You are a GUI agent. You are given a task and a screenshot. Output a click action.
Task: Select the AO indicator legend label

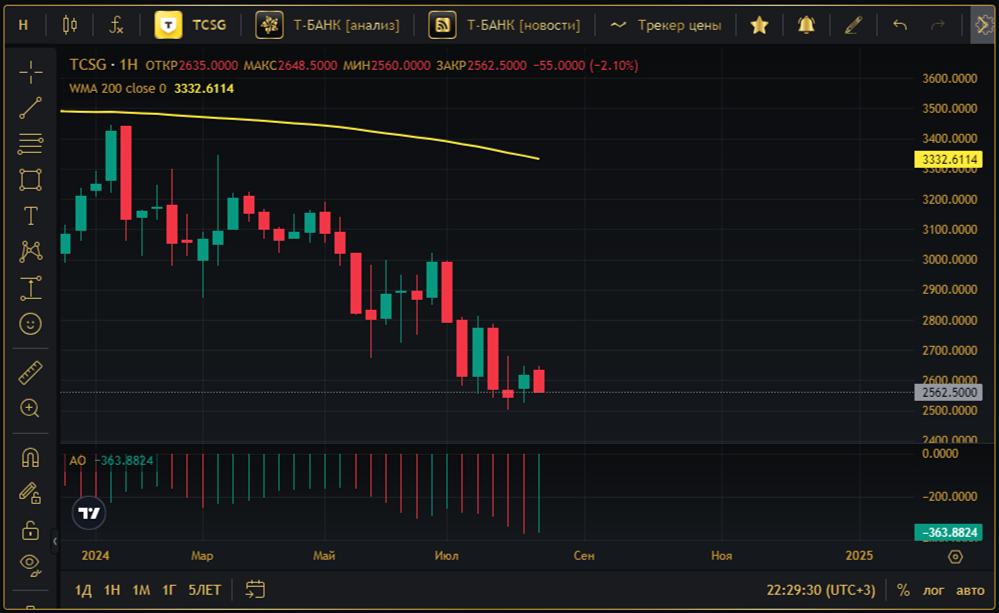77,460
